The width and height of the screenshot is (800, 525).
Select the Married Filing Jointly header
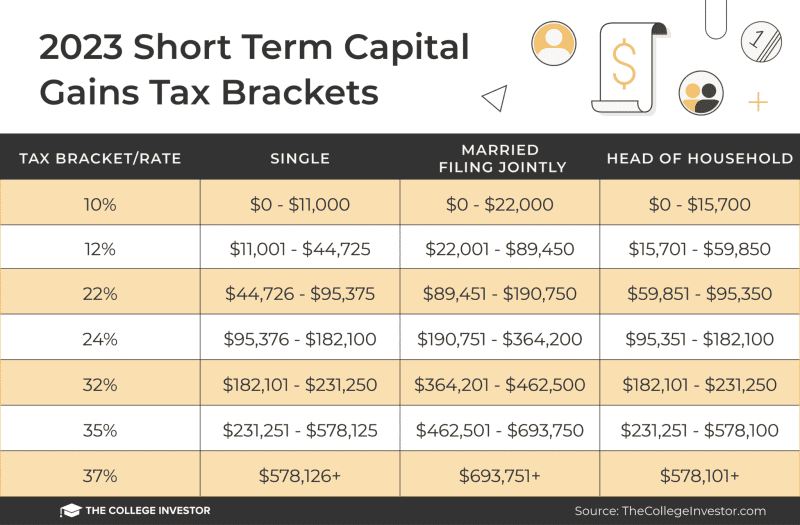tap(500, 158)
